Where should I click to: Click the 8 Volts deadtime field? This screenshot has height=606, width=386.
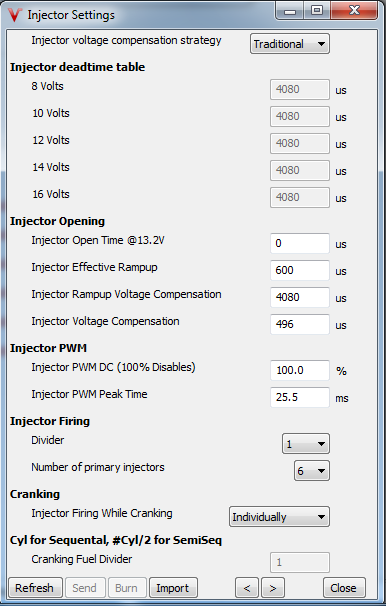click(x=300, y=89)
